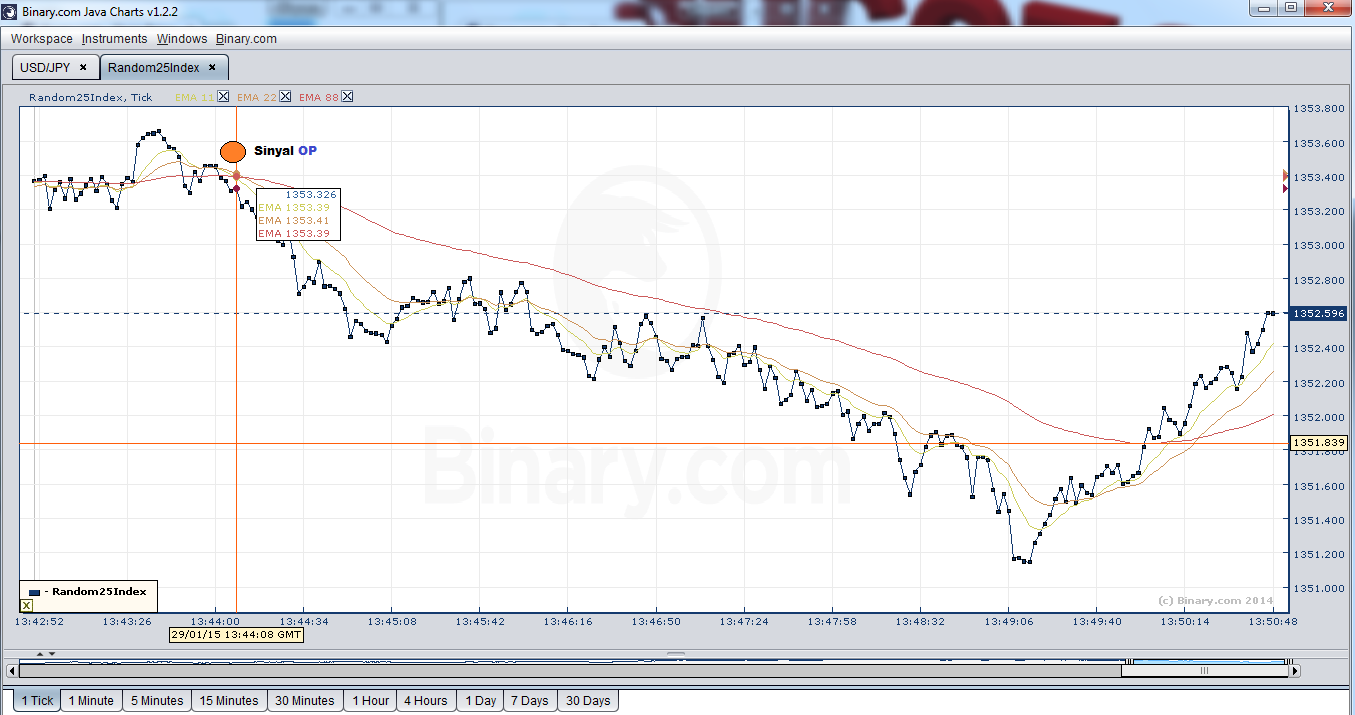Set chart interval to 1 Hour
Viewport: 1355px width, 715px height.
coord(370,701)
